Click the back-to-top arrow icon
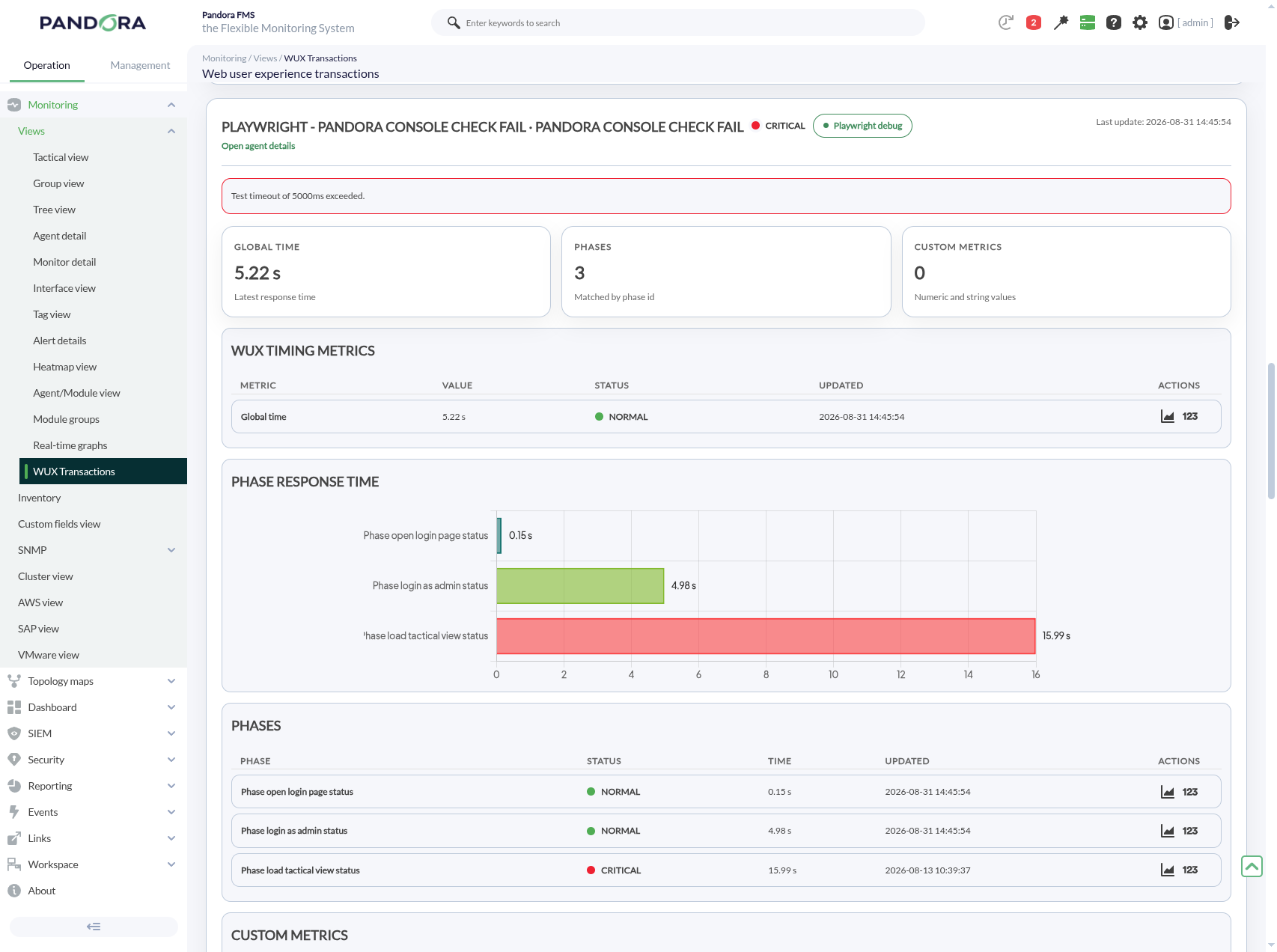The image size is (1277, 952). [x=1252, y=866]
